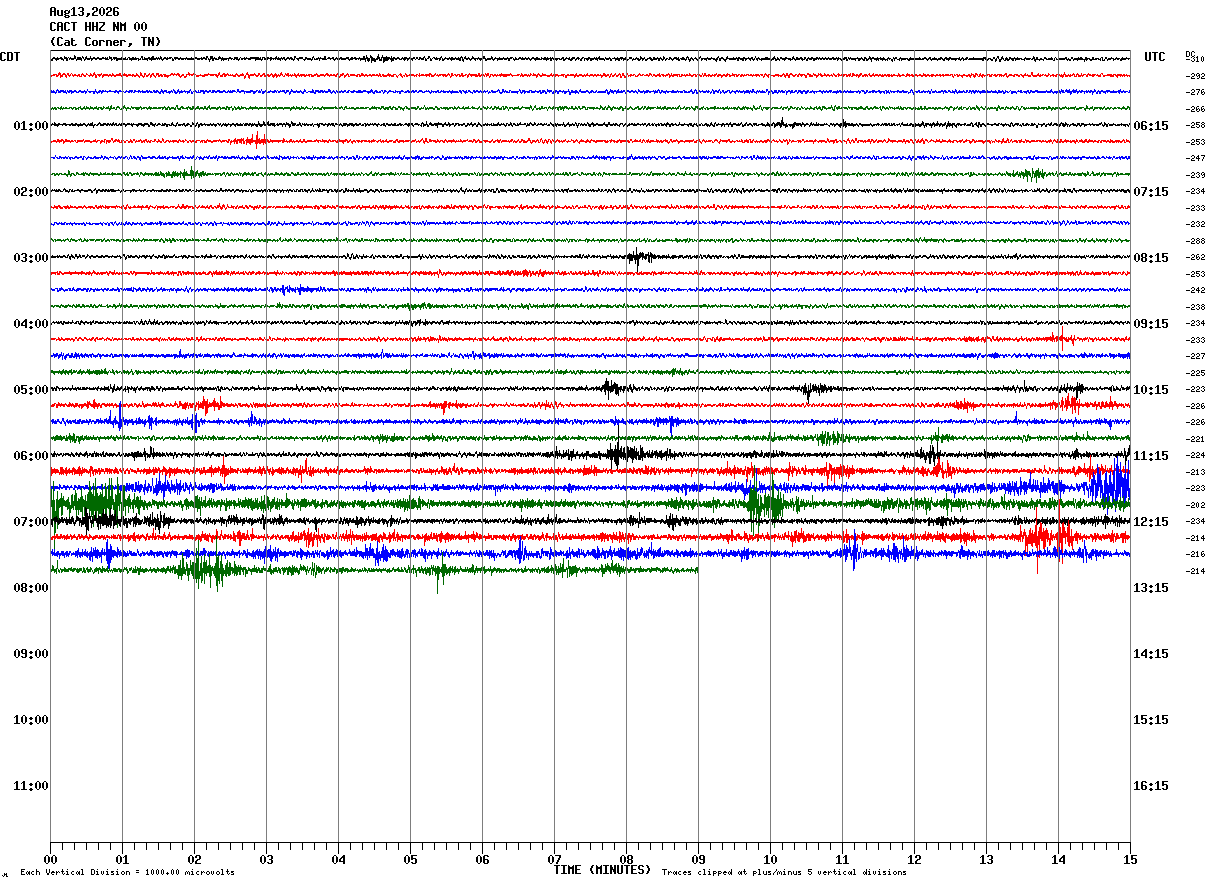Click the minute 15 axis tick label
This screenshot has height=886, width=1210.
pos(1130,859)
